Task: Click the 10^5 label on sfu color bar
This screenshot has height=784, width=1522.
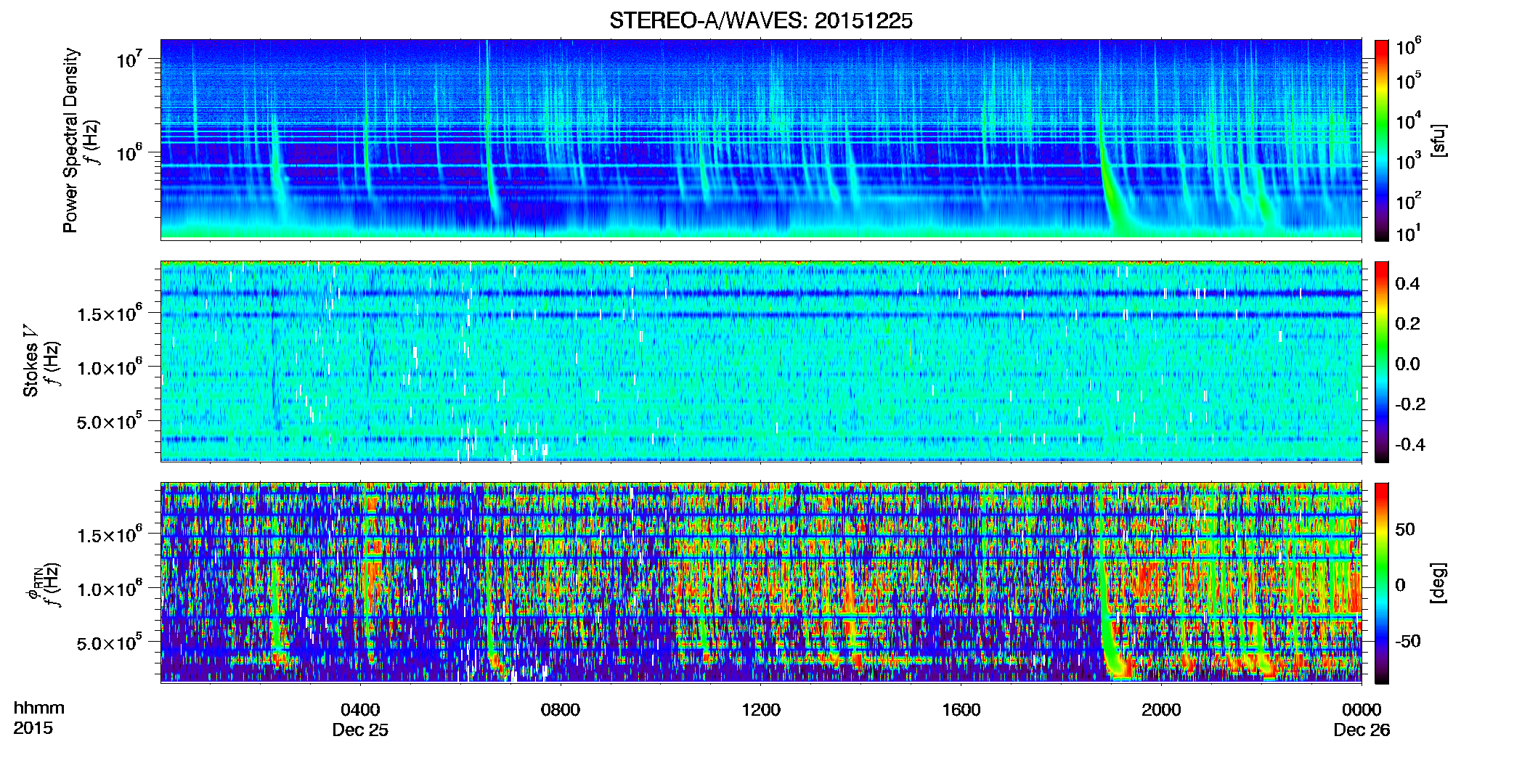Action: click(x=1409, y=81)
